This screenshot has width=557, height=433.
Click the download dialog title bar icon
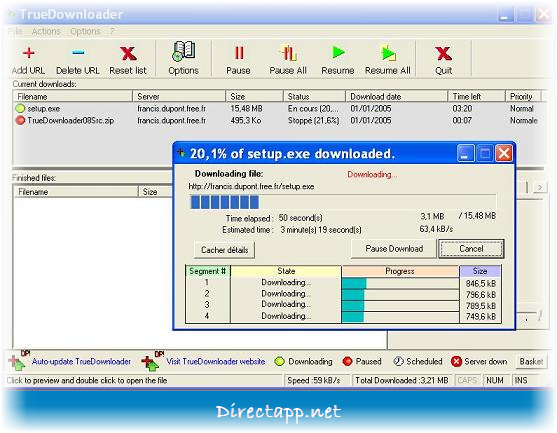[181, 153]
